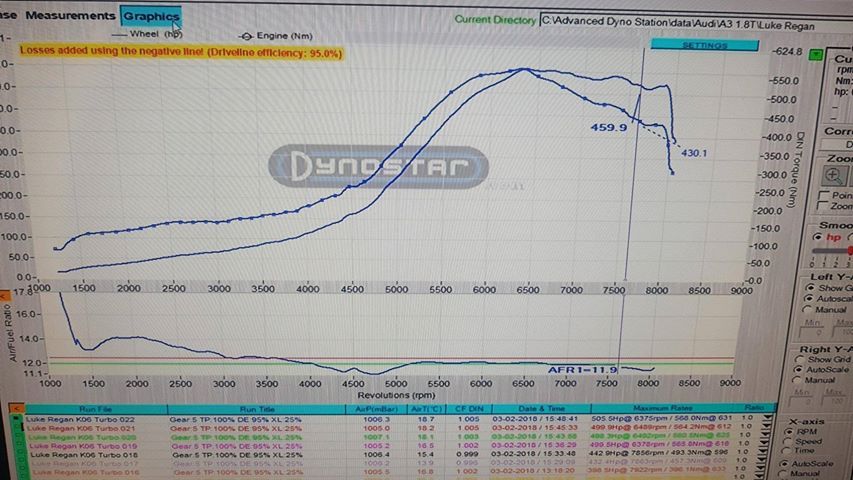Open the Measurements tab
853x480 pixels.
[x=70, y=15]
